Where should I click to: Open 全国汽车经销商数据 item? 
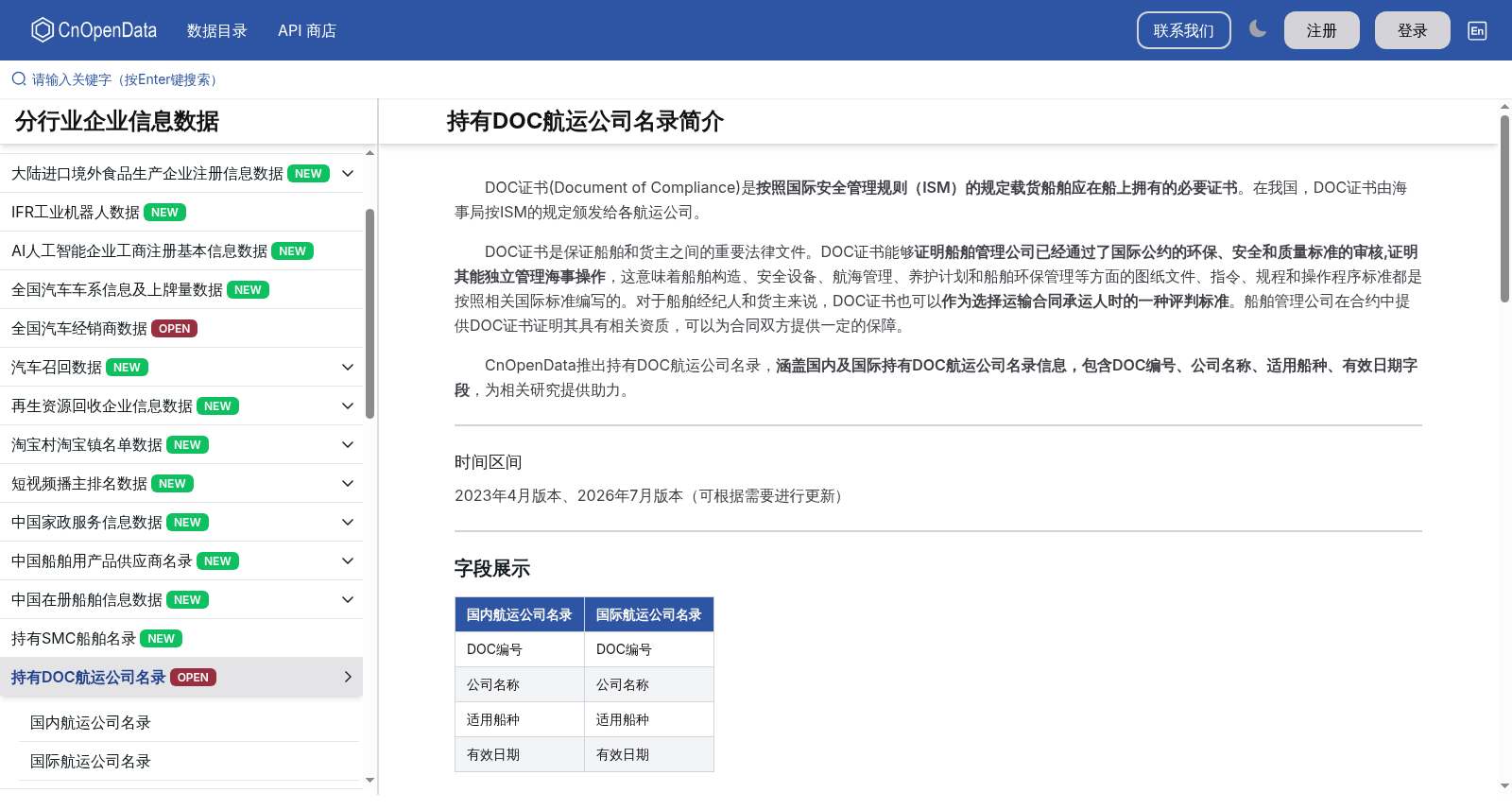coord(181,328)
